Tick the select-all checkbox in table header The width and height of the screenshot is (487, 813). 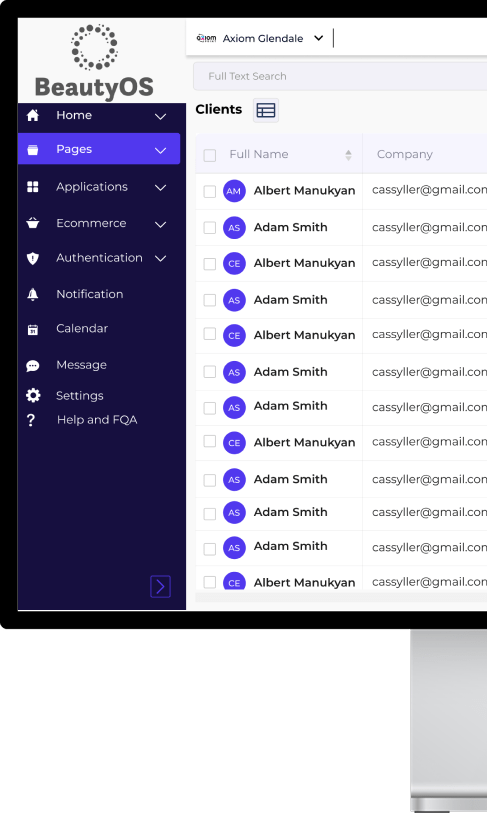[210, 155]
